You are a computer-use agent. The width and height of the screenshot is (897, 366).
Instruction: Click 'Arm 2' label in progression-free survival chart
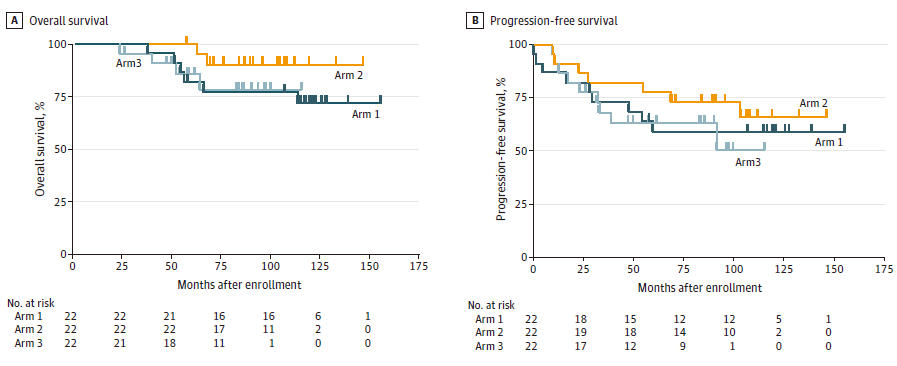click(813, 103)
